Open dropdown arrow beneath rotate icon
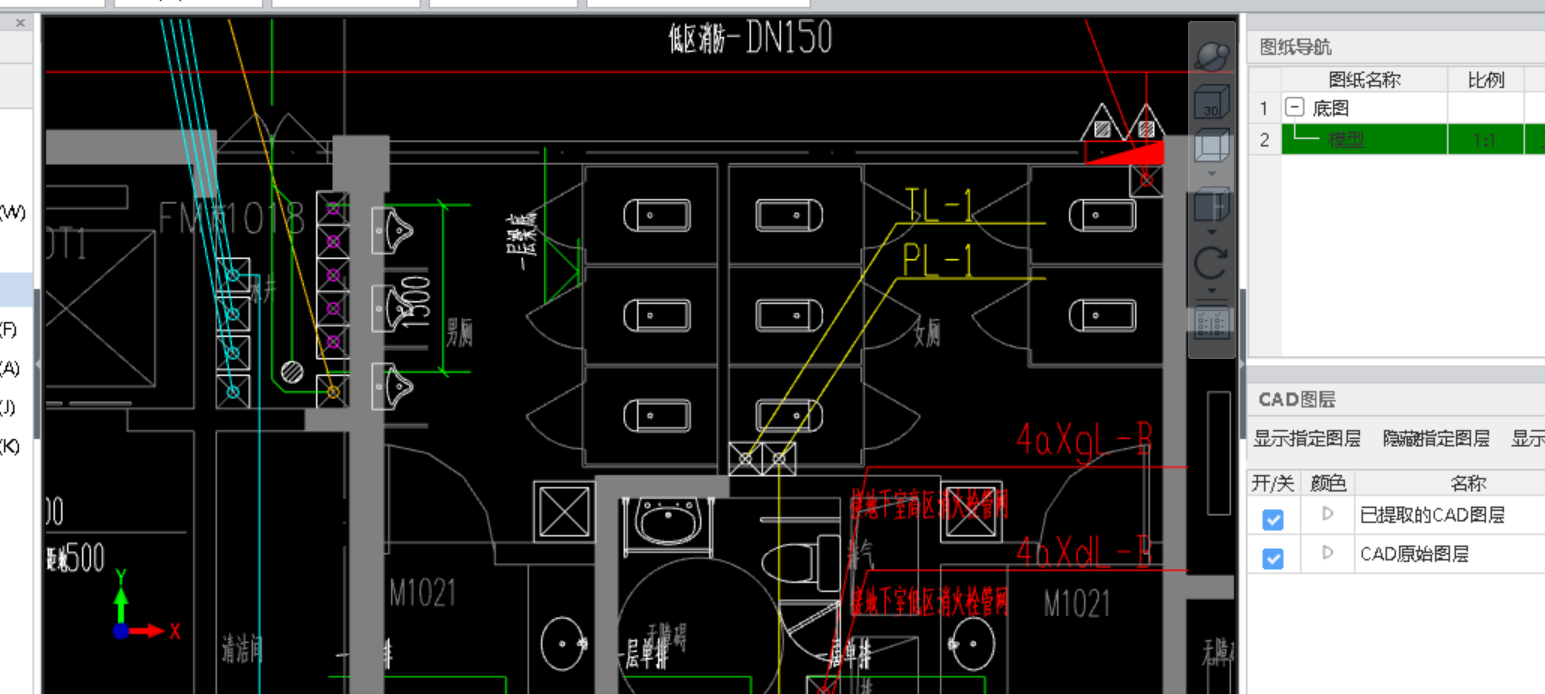 (x=1212, y=292)
